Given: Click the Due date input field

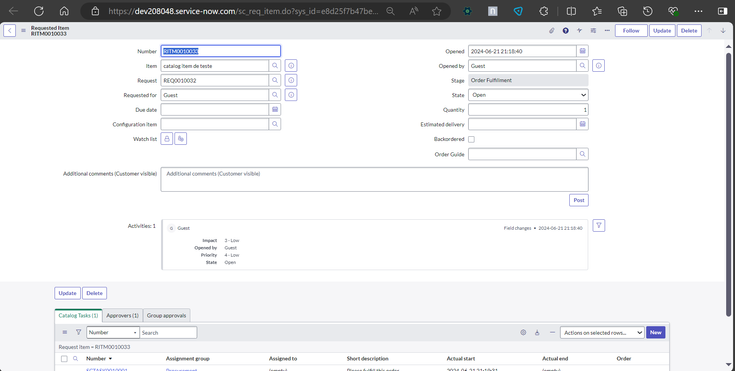Looking at the screenshot, I should coord(215,109).
